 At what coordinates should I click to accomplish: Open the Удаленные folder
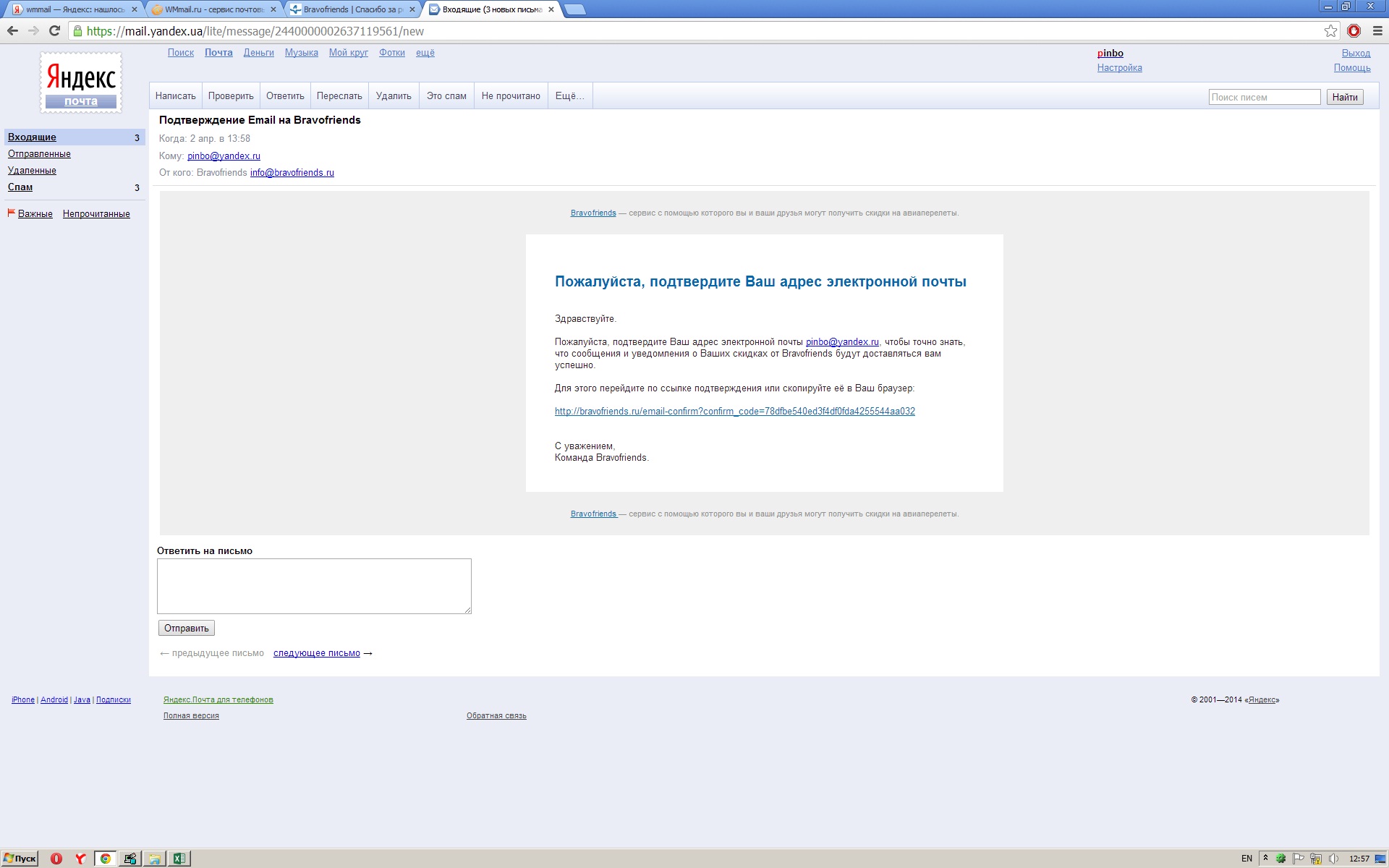[x=32, y=170]
